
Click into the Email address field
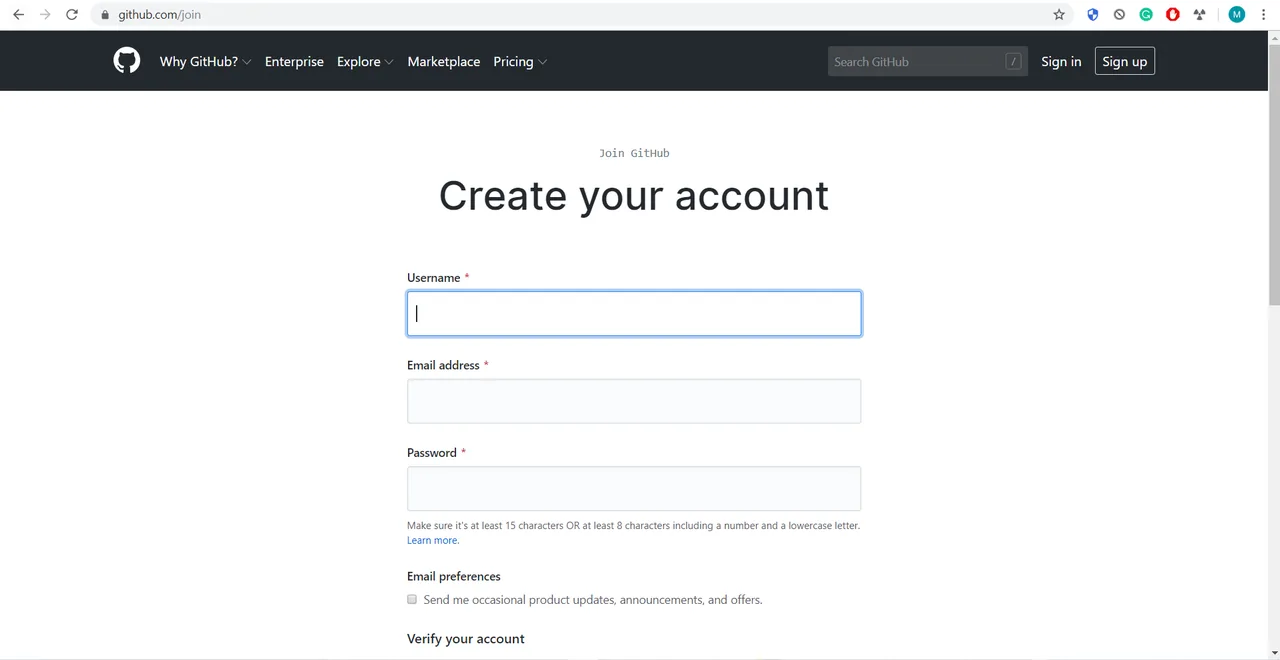(634, 401)
